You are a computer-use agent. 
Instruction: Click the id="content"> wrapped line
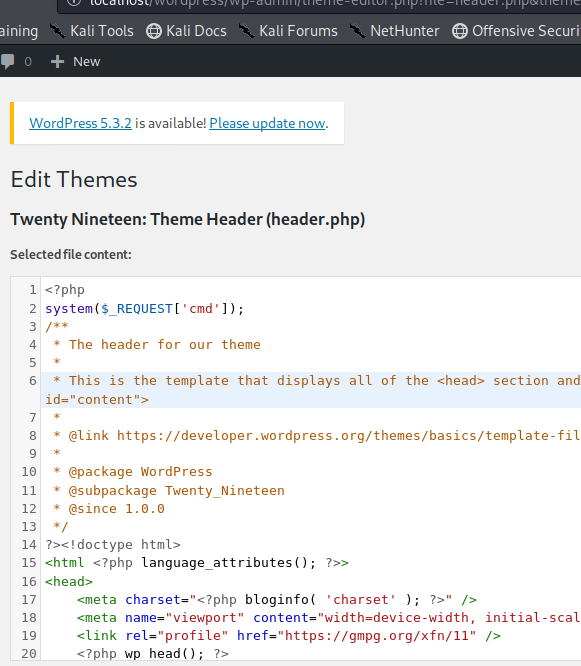point(97,400)
